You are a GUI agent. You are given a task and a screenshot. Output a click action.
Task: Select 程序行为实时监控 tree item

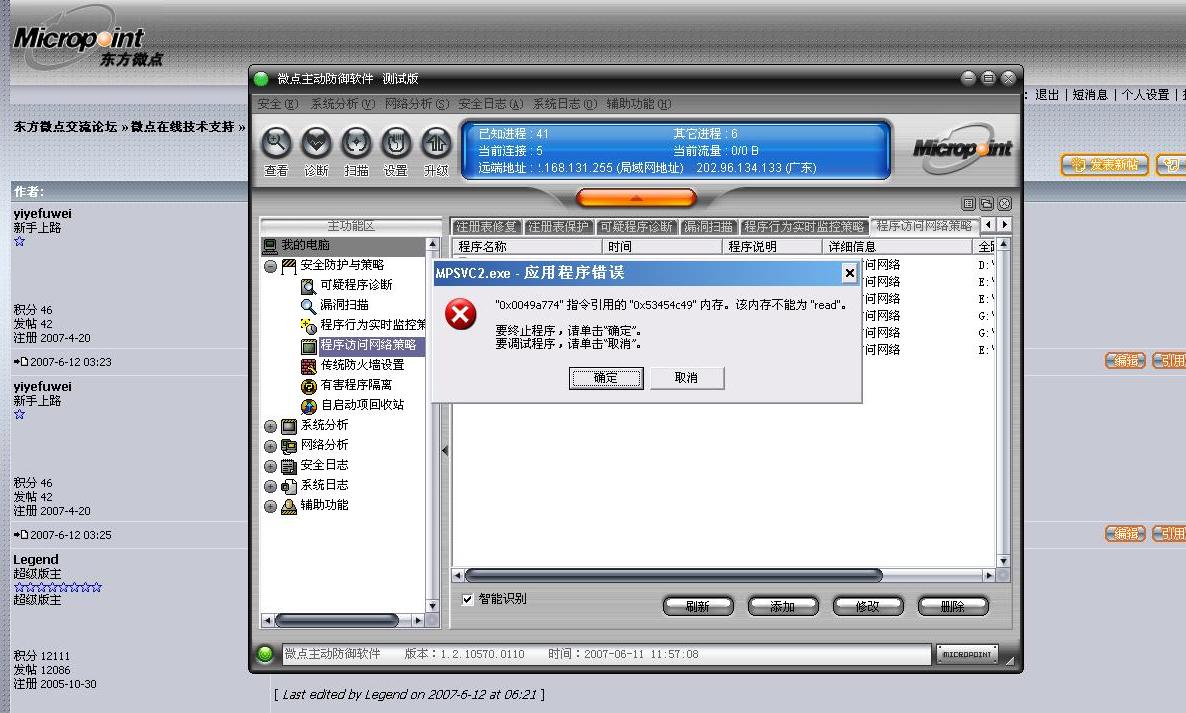pyautogui.click(x=372, y=325)
